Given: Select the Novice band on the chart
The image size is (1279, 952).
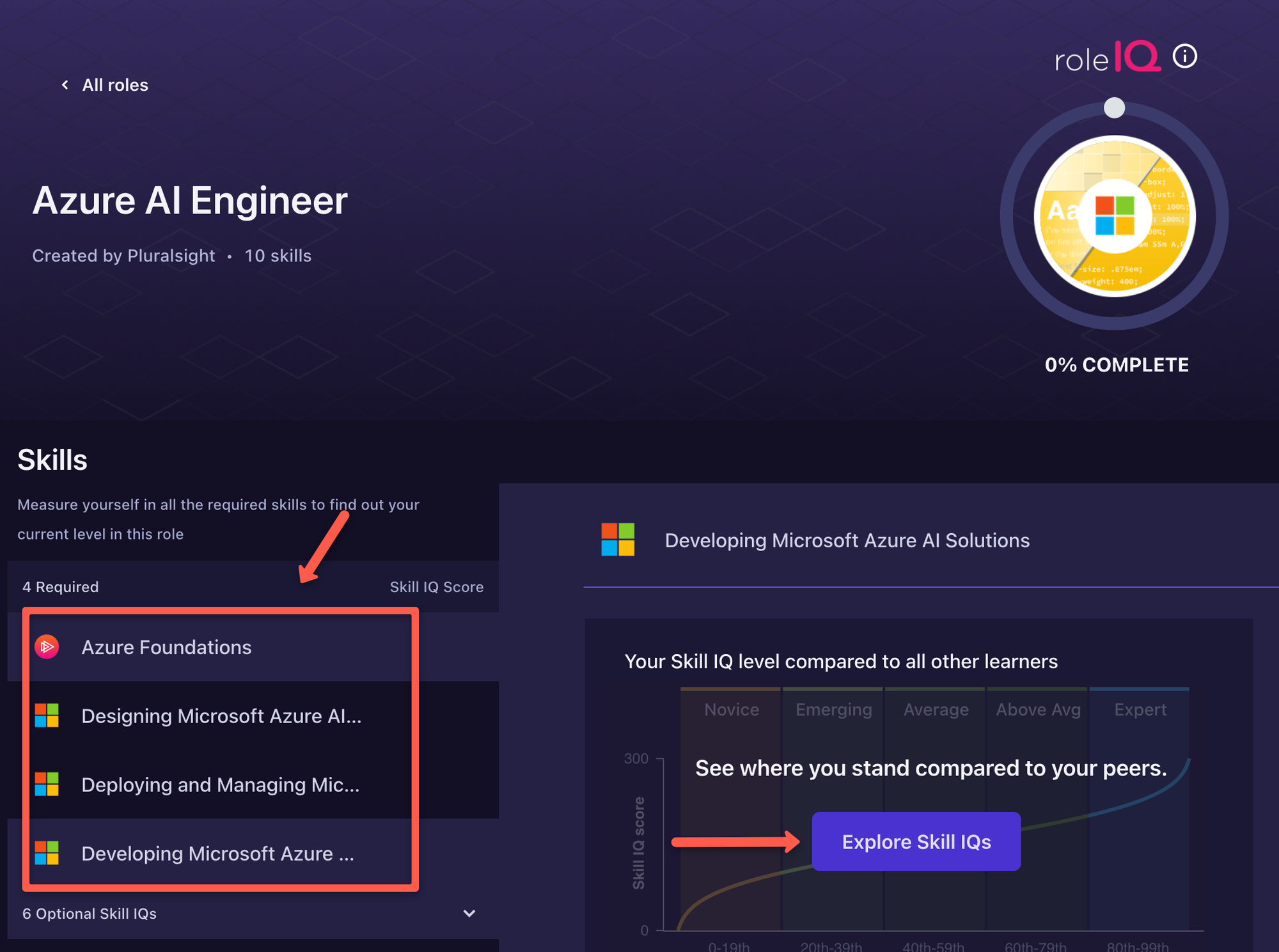Looking at the screenshot, I should pos(730,710).
